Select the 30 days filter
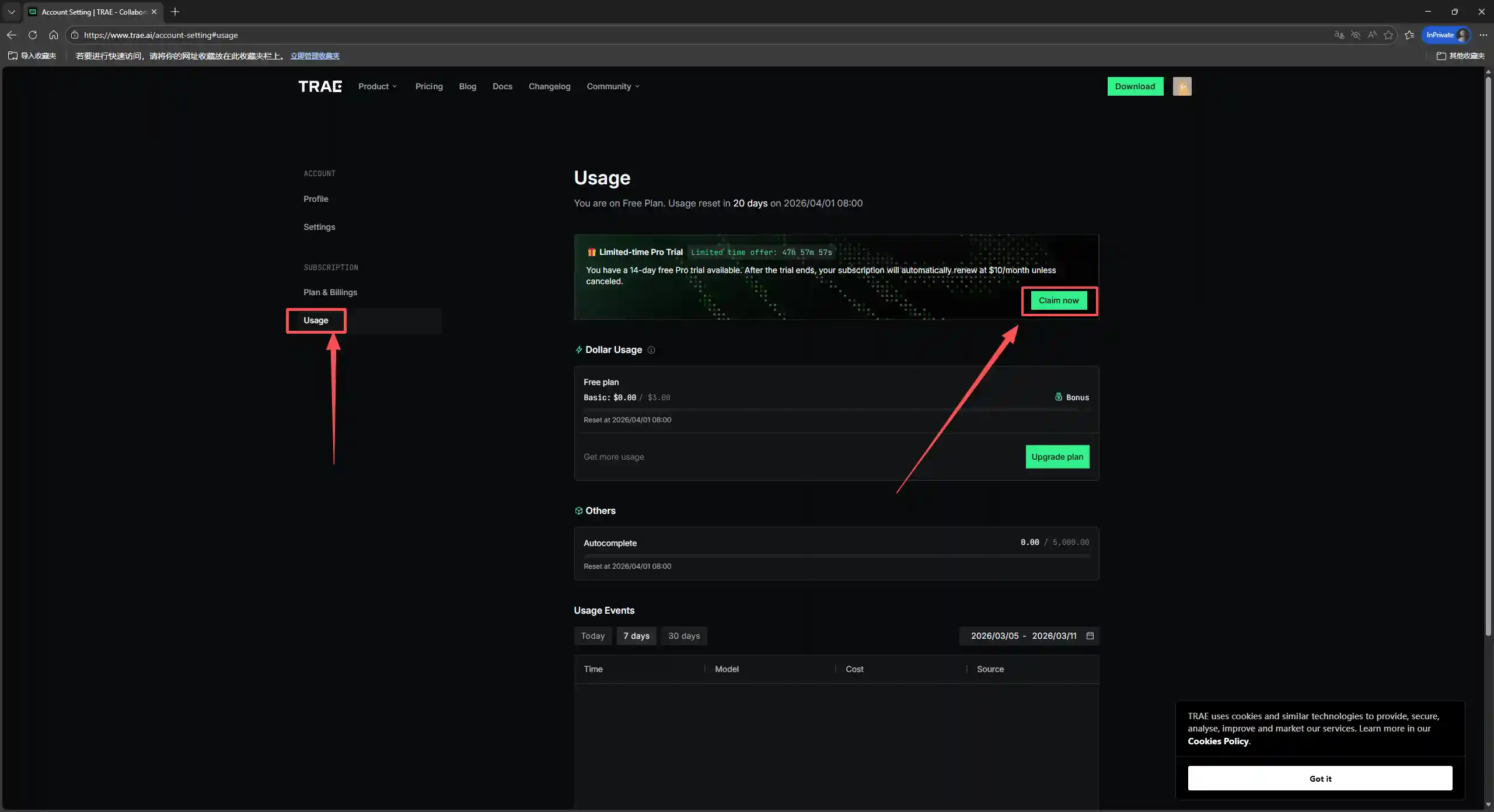The height and width of the screenshot is (812, 1494). pyautogui.click(x=683, y=636)
